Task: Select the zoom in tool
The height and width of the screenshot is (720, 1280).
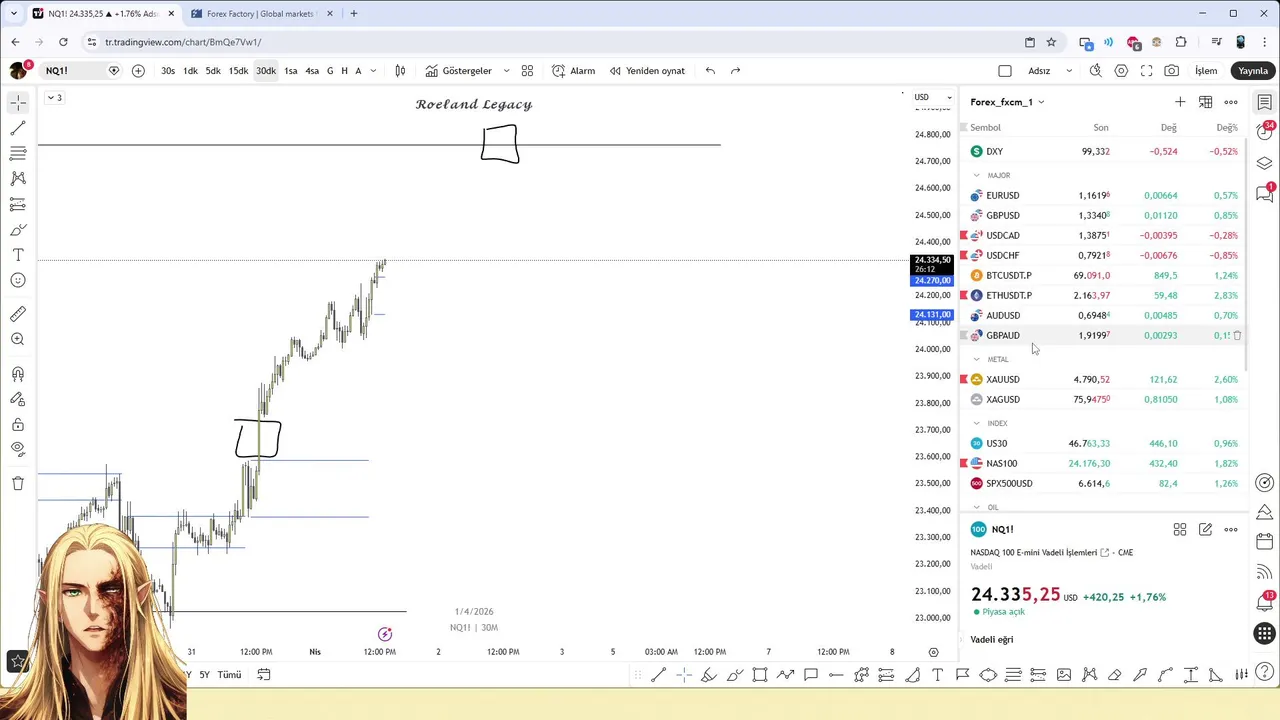Action: point(18,340)
